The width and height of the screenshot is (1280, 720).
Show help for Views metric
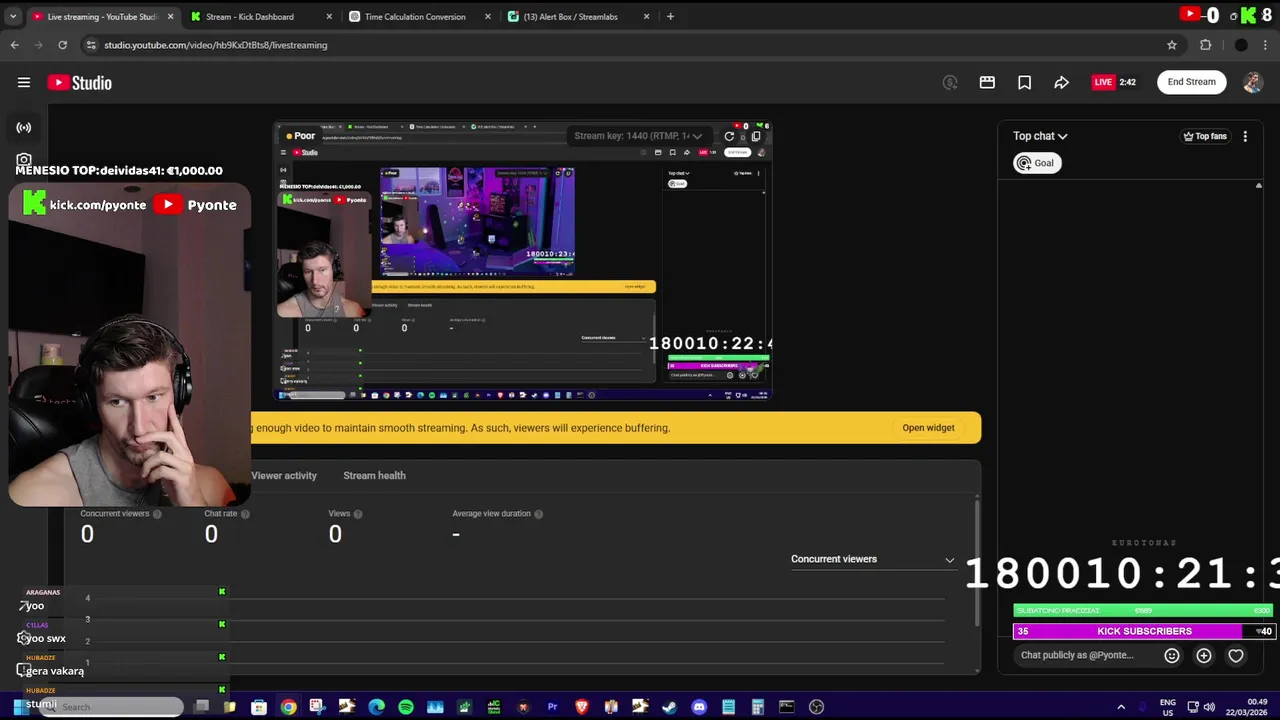(358, 514)
